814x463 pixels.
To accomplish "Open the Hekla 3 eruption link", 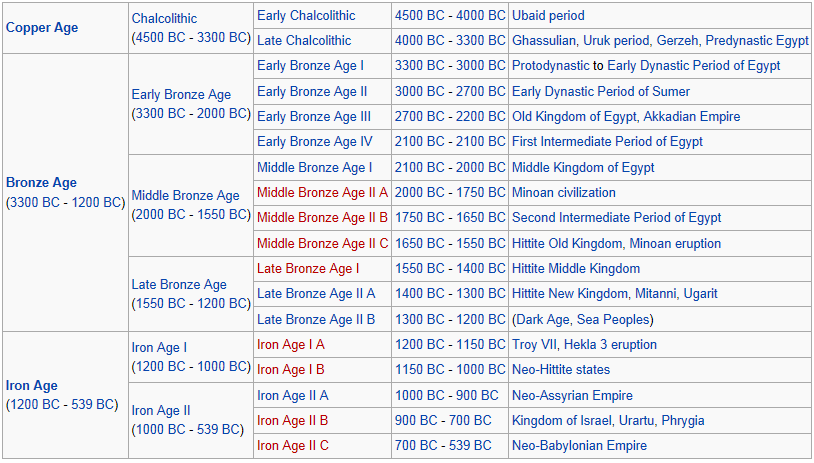I will point(610,344).
